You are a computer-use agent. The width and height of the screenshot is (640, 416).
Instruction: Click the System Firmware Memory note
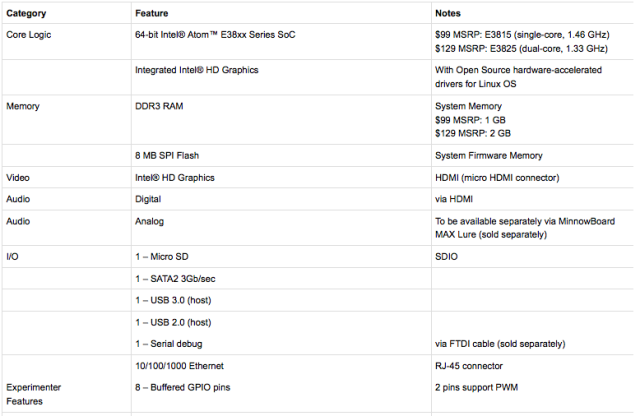pyautogui.click(x=489, y=156)
